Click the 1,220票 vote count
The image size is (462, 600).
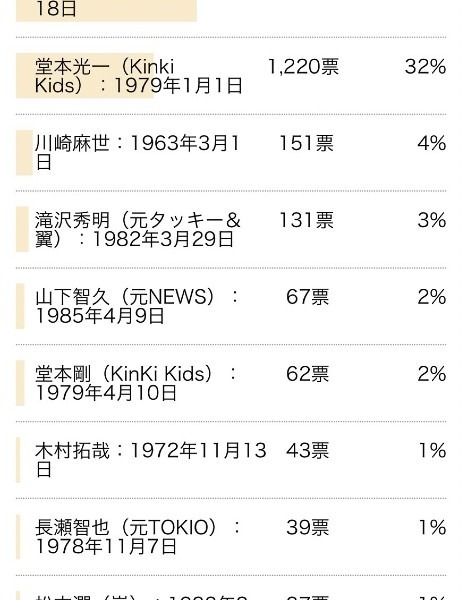click(x=303, y=67)
